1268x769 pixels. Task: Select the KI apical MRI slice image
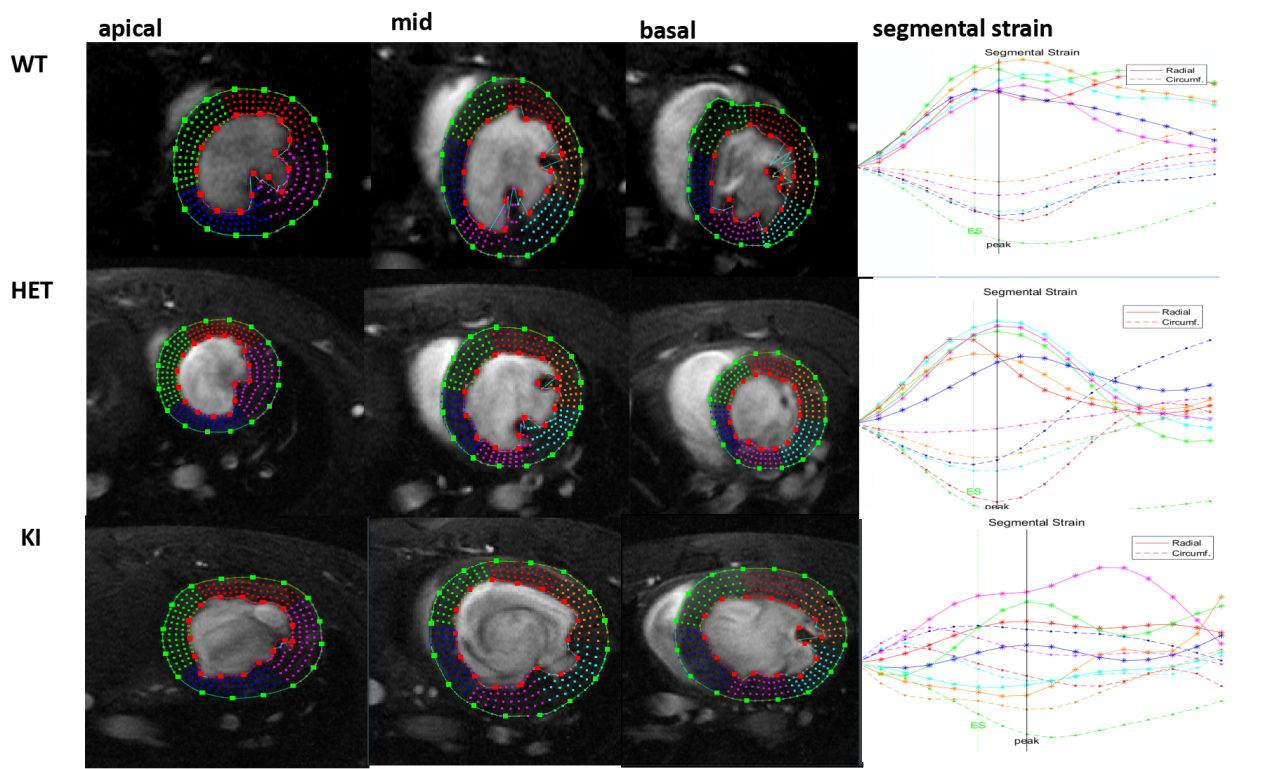click(227, 641)
